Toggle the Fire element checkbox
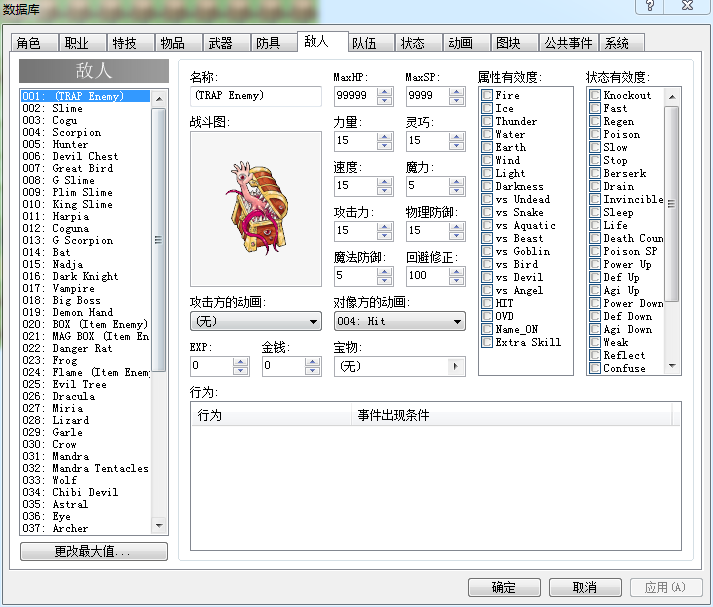 [487, 95]
